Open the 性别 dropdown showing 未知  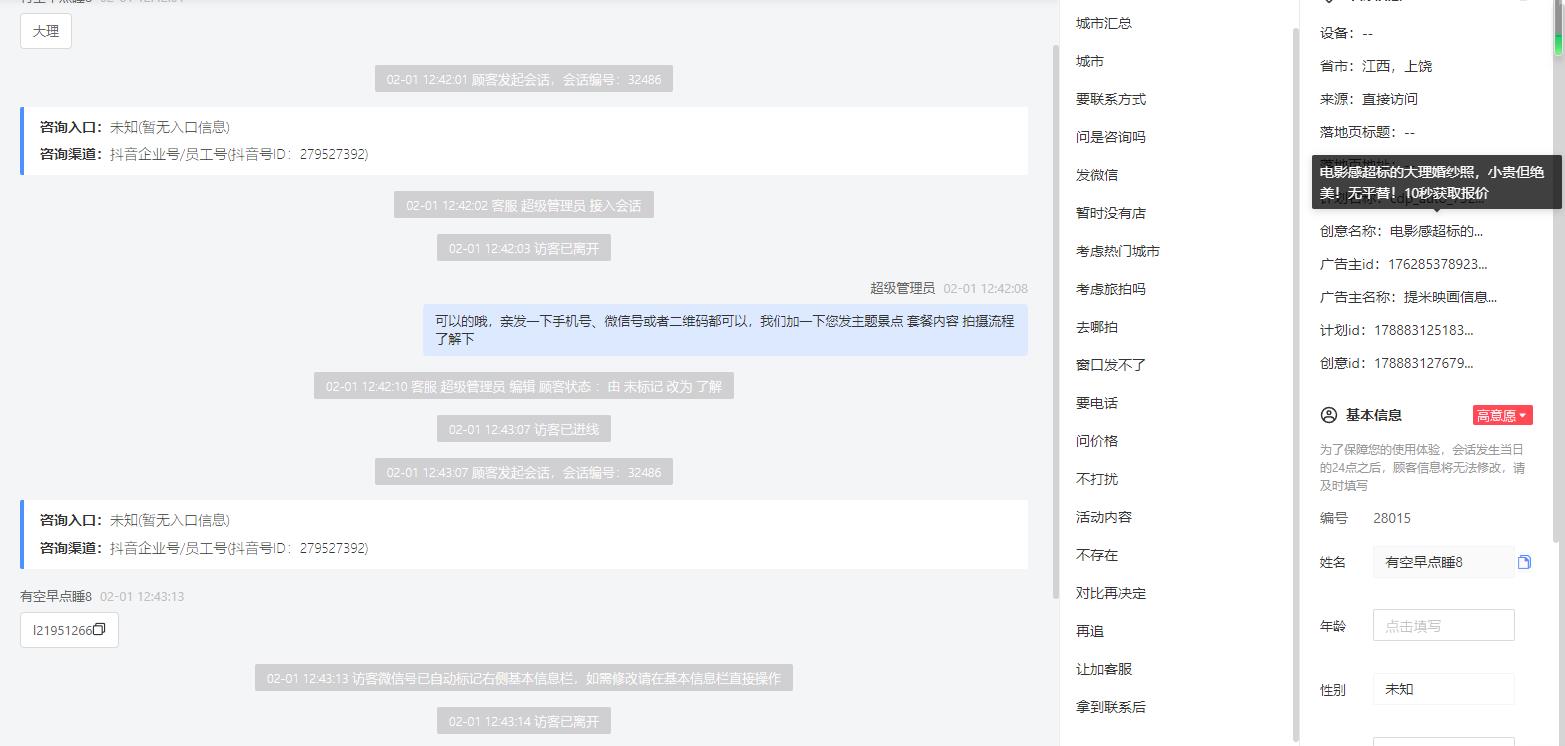(x=1443, y=689)
